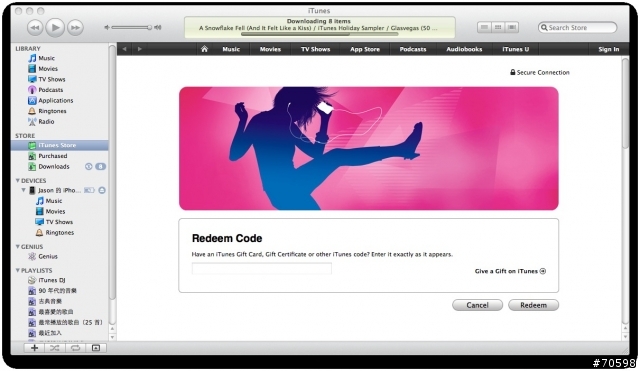Open the TV Shows store tab
640x371 pixels.
316,49
